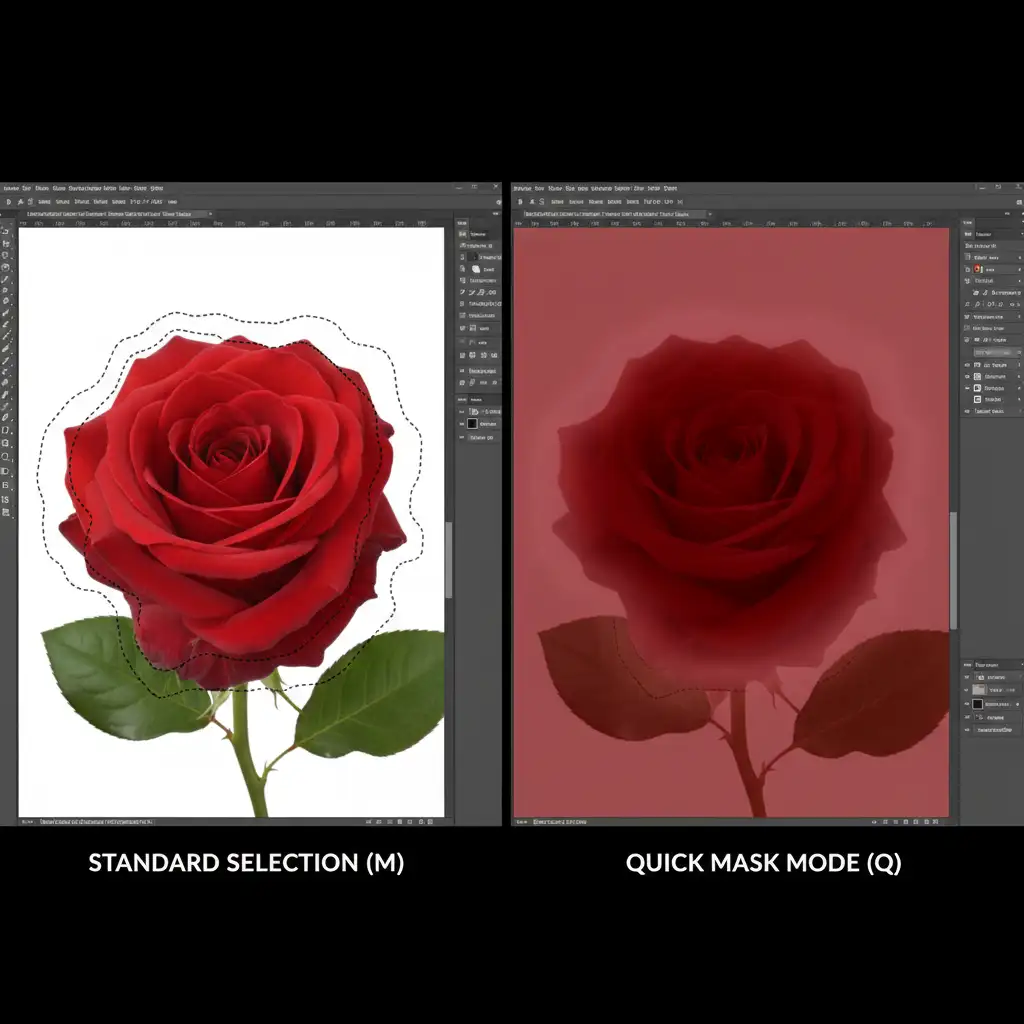Toggle visibility of black thumbnail layer in Quick Mask window
The image size is (1024, 1024).
[x=967, y=704]
